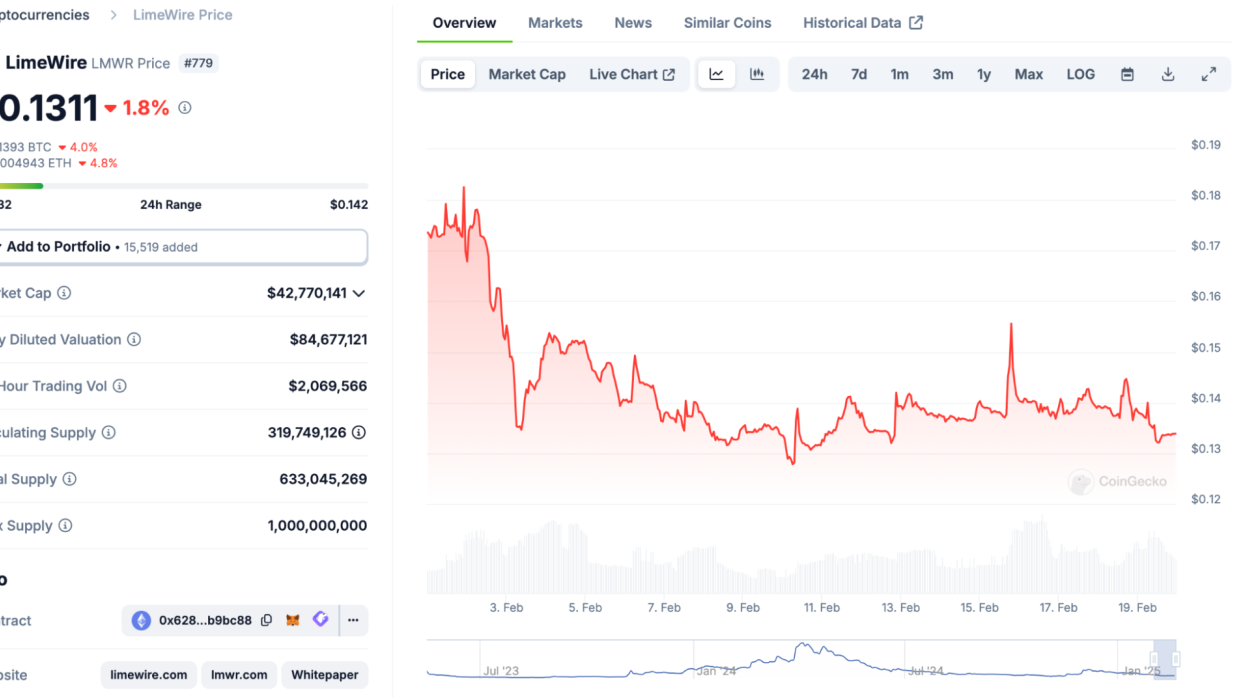Set chart range to 1m
The height and width of the screenshot is (698, 1240).
point(900,74)
